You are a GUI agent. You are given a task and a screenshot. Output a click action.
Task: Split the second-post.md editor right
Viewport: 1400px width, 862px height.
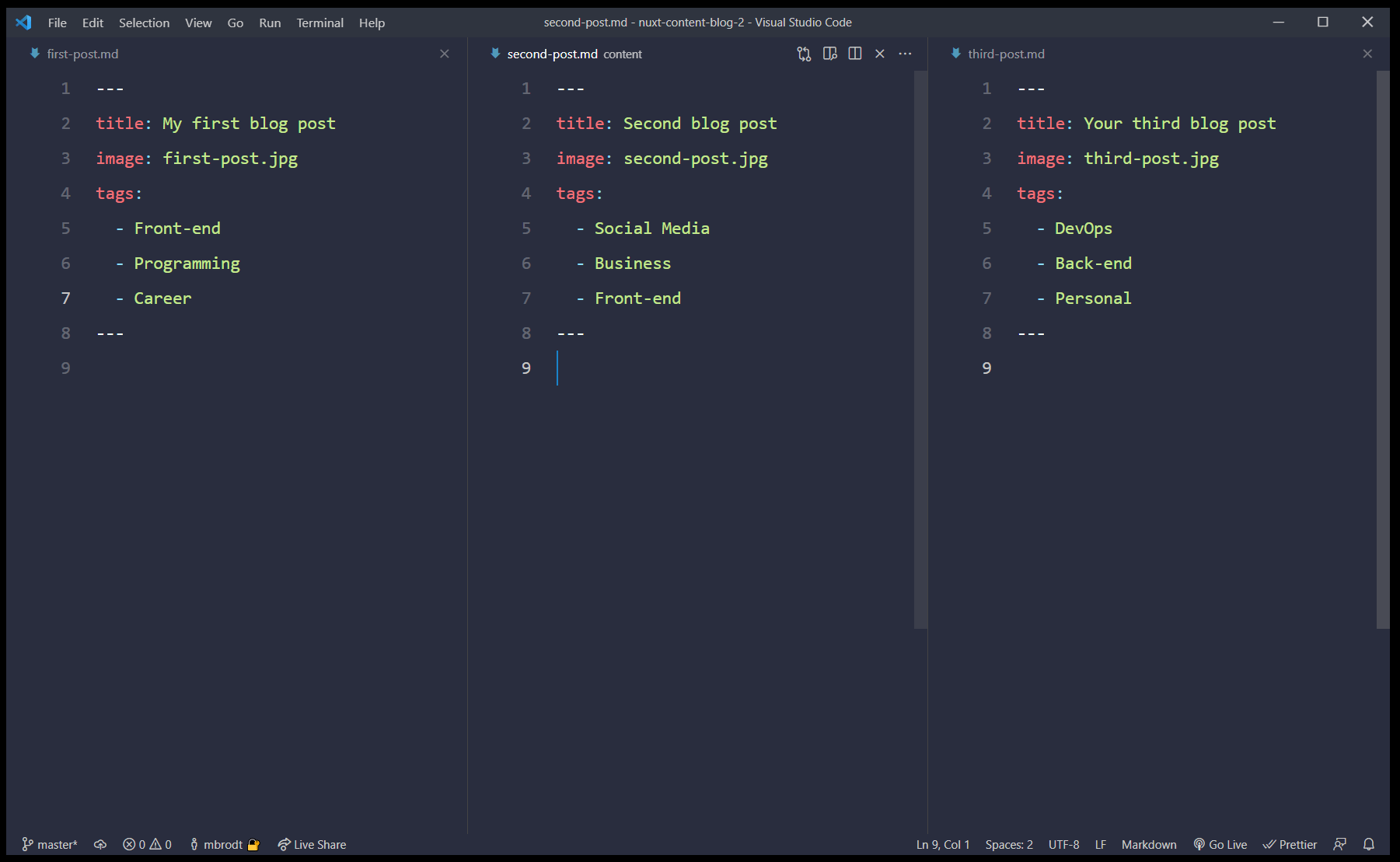tap(855, 54)
